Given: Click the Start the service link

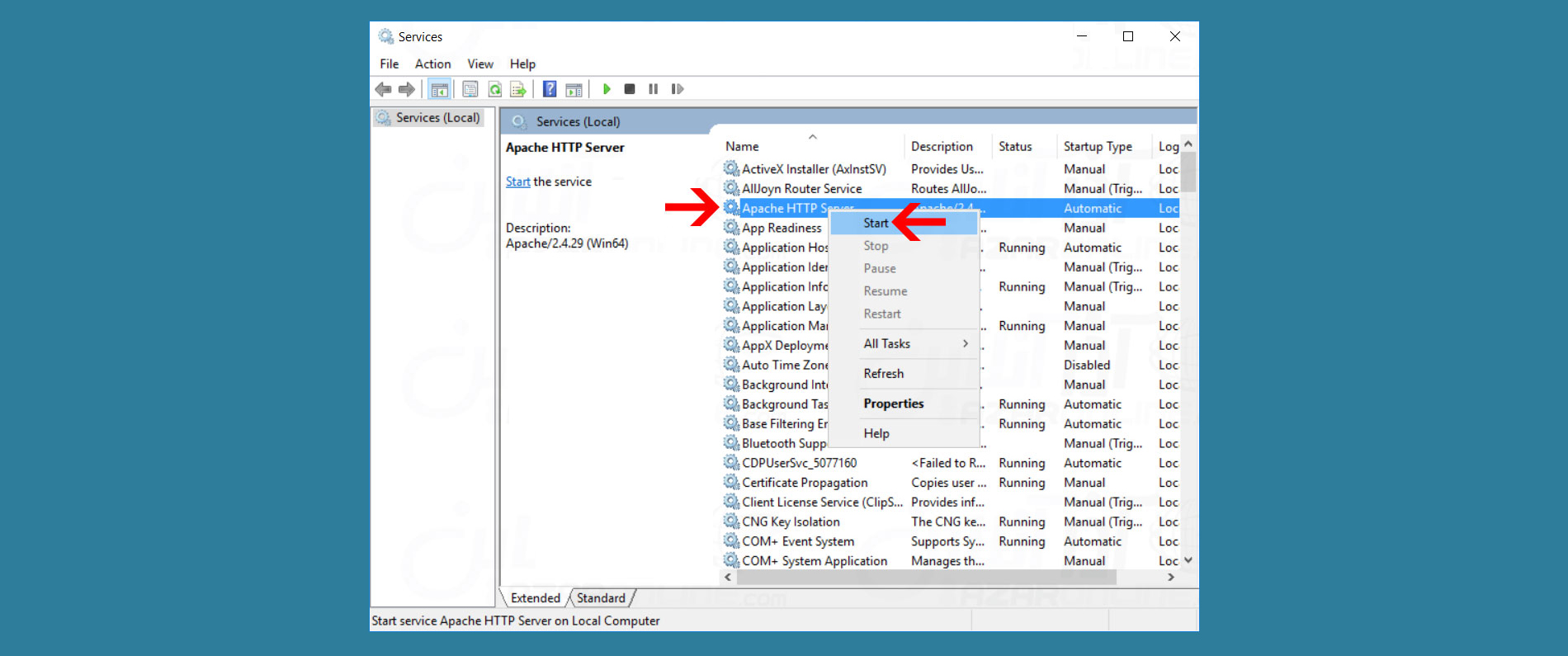Looking at the screenshot, I should [x=518, y=182].
